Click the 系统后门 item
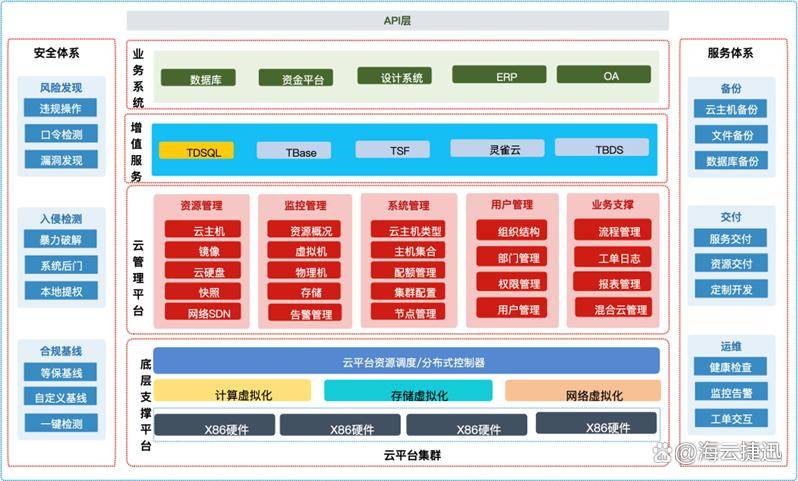 pos(61,265)
